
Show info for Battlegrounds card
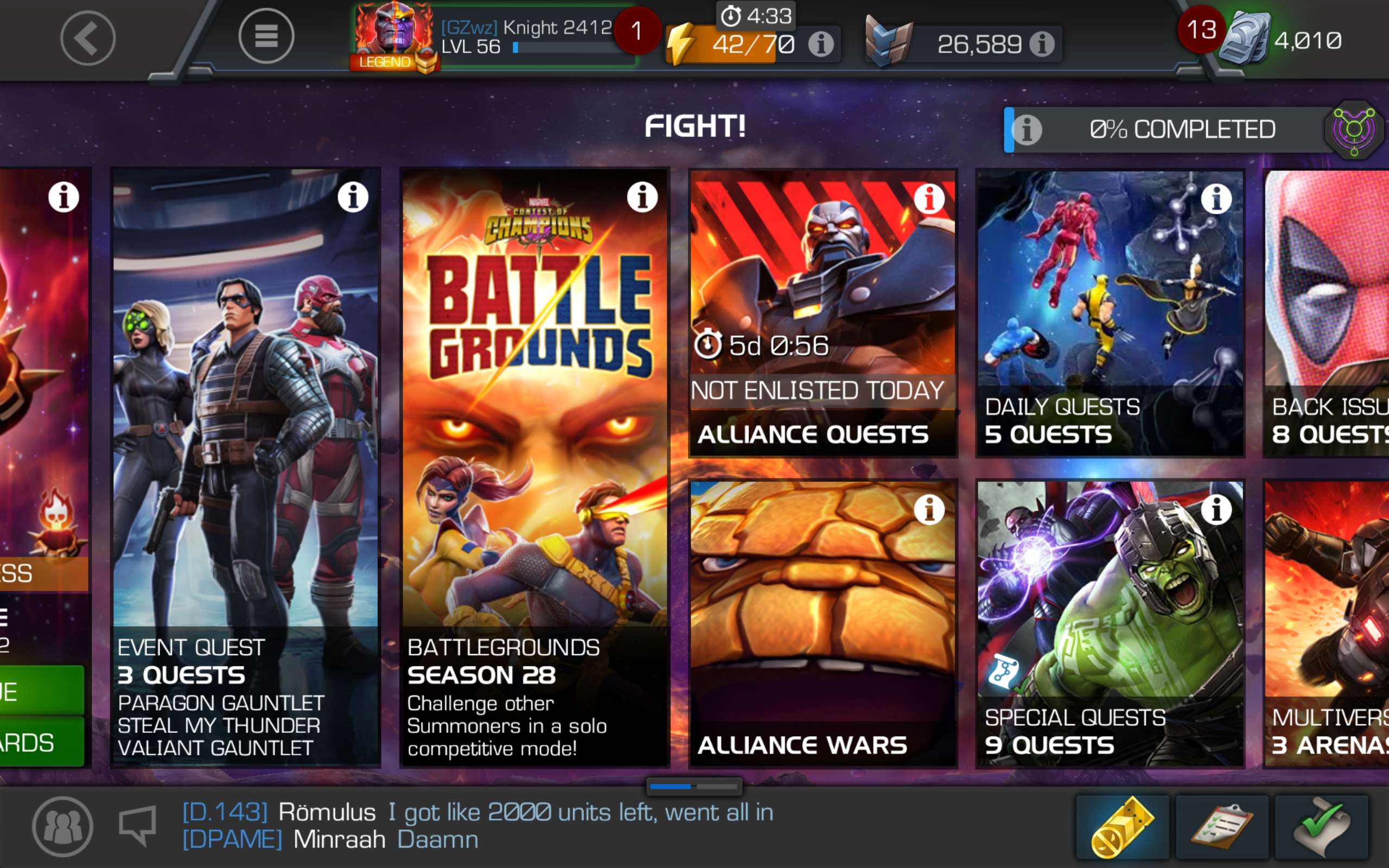[x=642, y=197]
